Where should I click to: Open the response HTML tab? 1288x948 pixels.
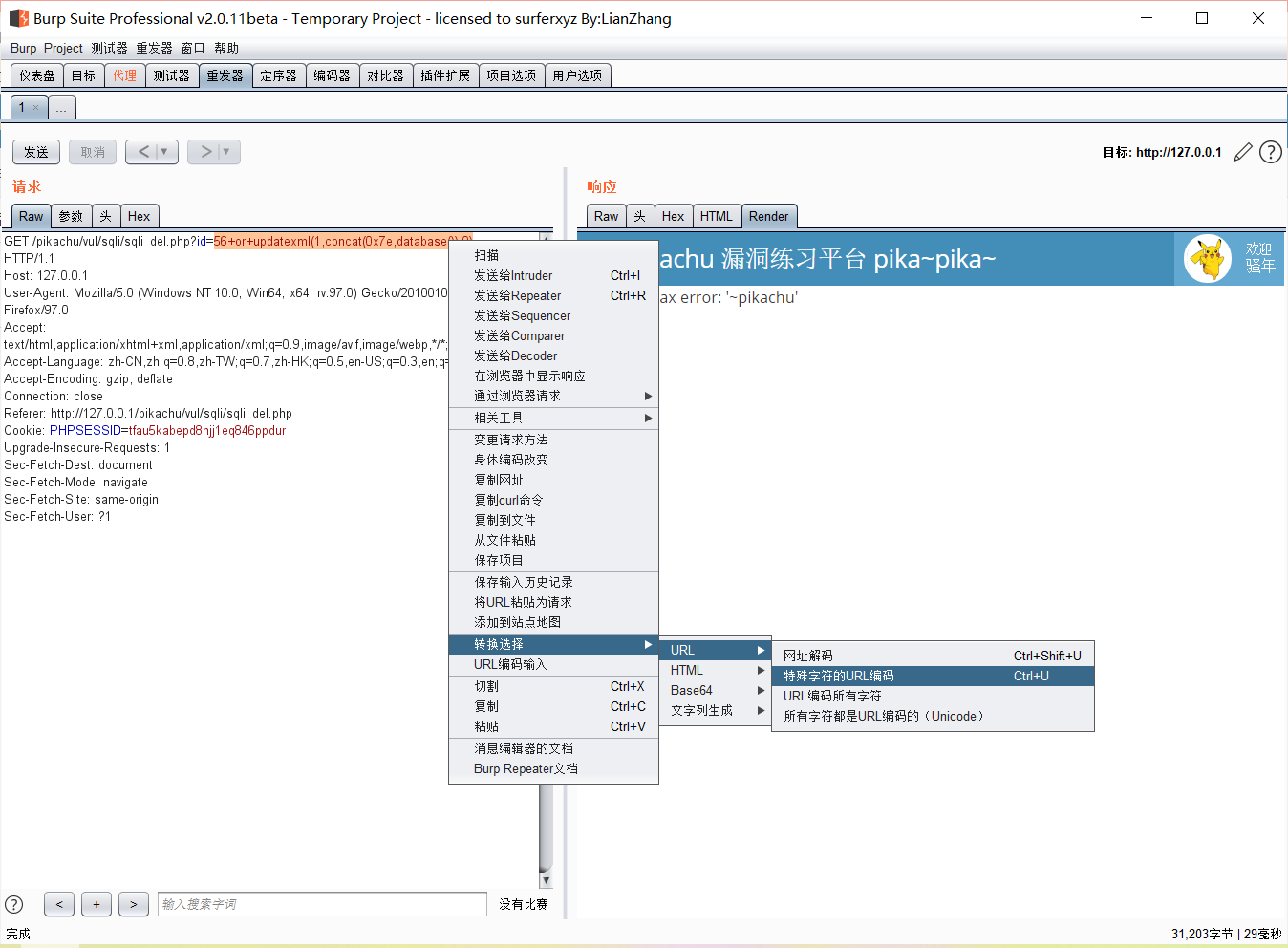717,216
